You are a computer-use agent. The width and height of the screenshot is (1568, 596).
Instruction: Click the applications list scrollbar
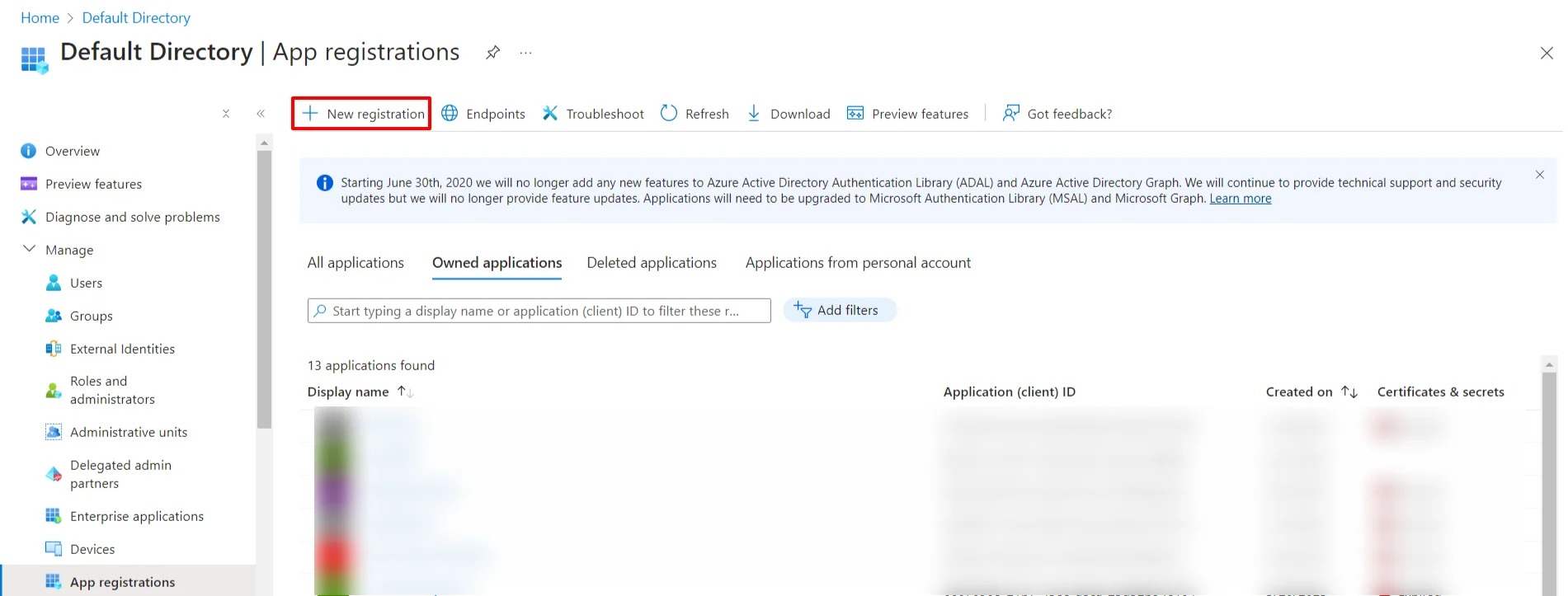[x=1549, y=482]
